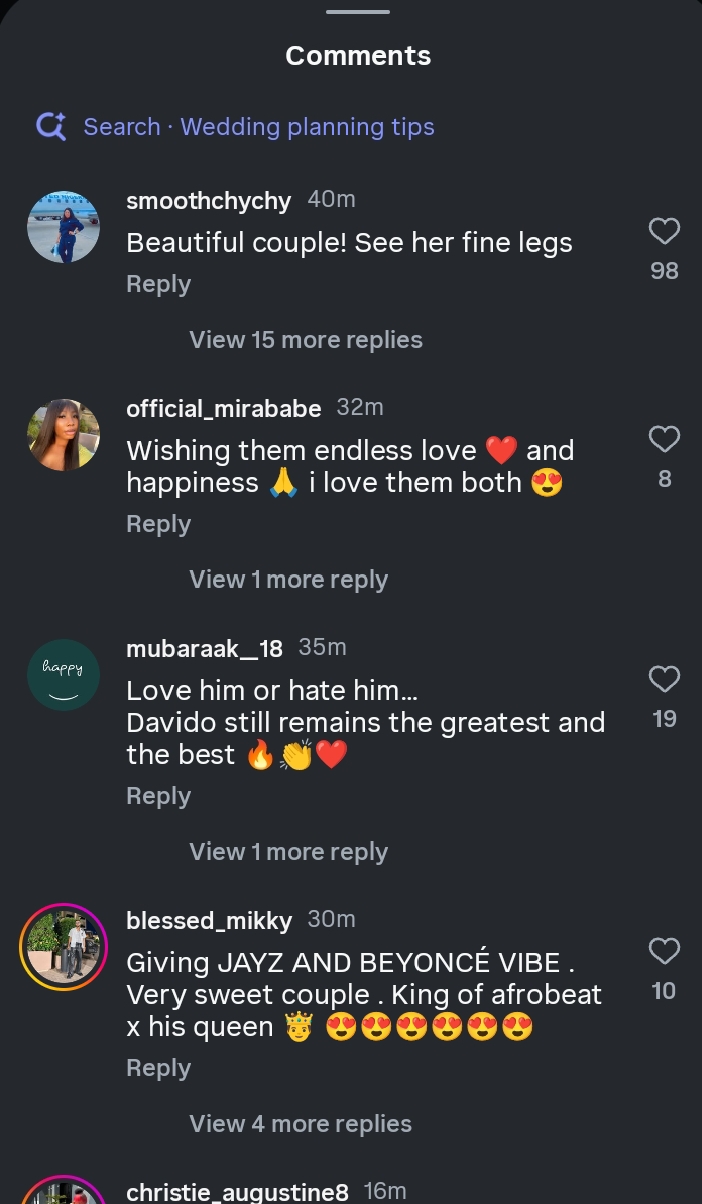Tap the heart on official_mirababe's comment
702x1204 pixels.
(x=664, y=439)
